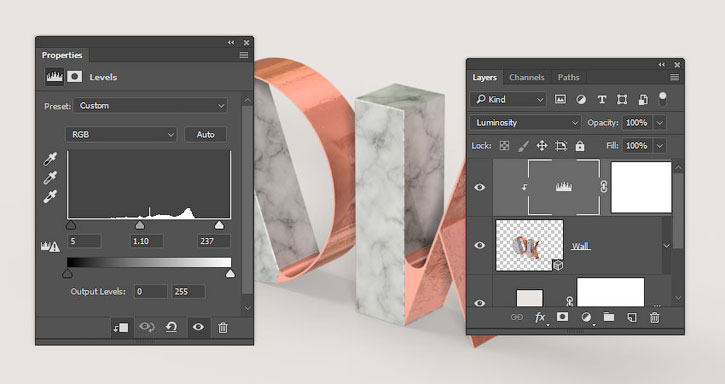Filter layers by pixel layers
Image resolution: width=725 pixels, height=384 pixels.
(560, 99)
